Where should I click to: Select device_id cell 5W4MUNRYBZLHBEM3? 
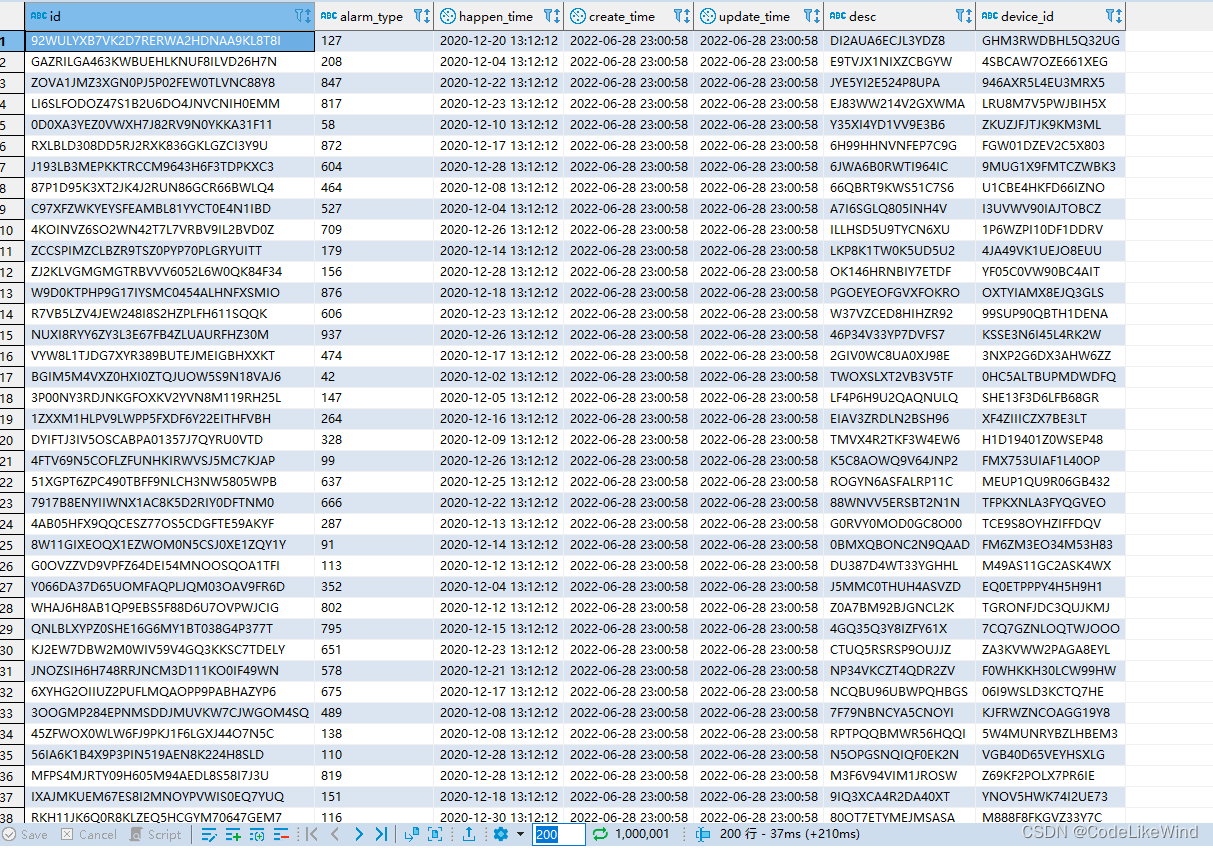1050,734
